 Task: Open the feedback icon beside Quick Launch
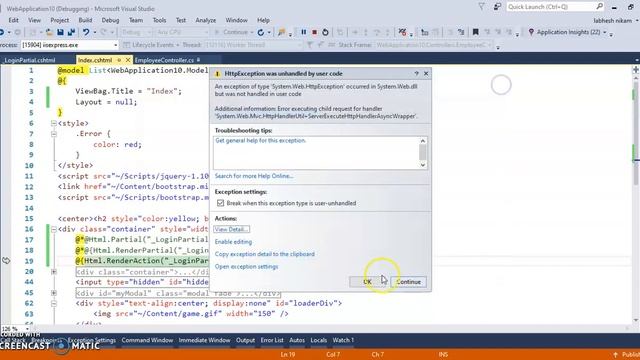coord(497,7)
